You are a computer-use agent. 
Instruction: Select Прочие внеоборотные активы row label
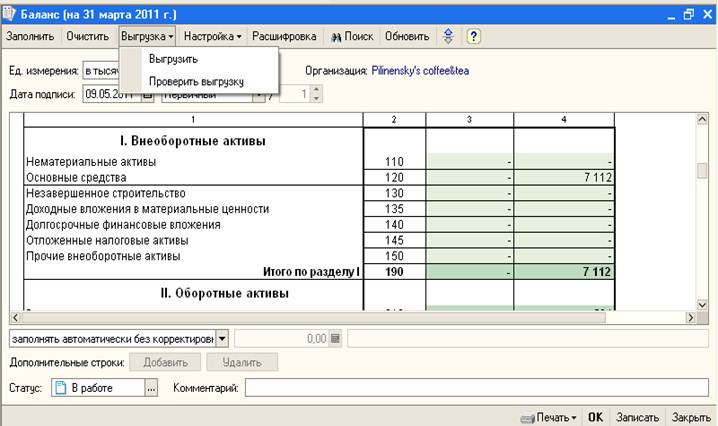(103, 256)
